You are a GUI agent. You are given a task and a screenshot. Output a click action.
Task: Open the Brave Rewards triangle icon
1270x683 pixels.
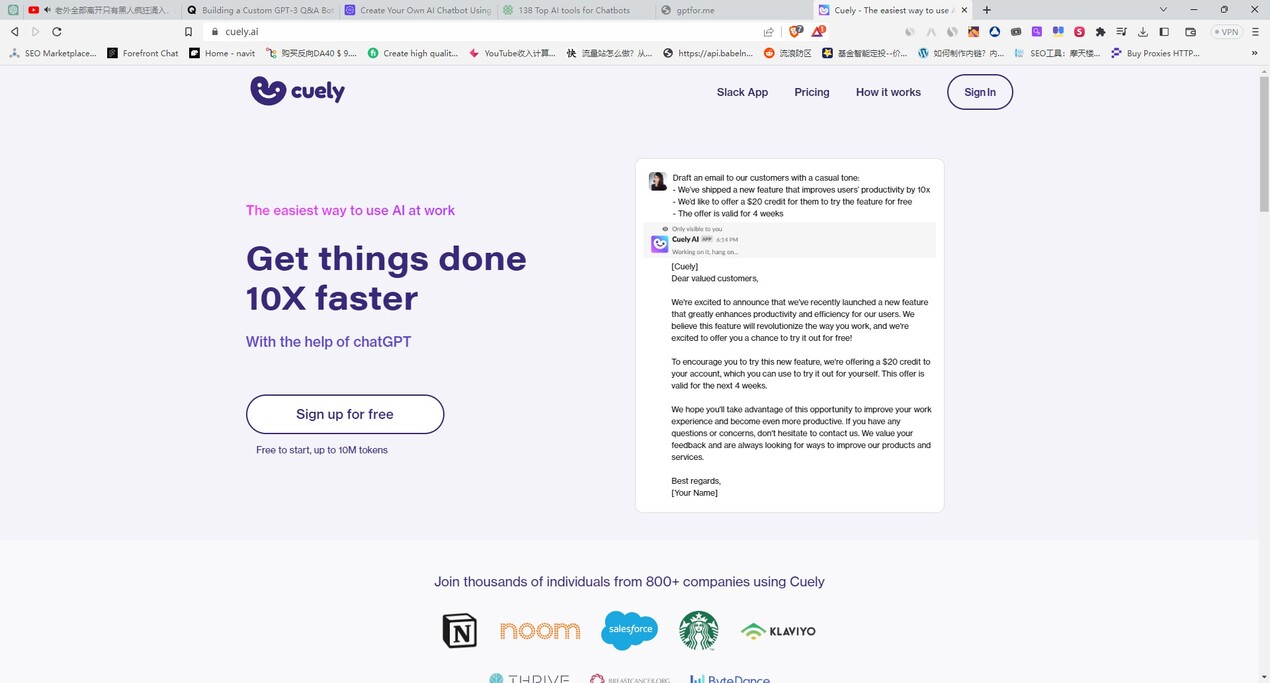pos(818,32)
